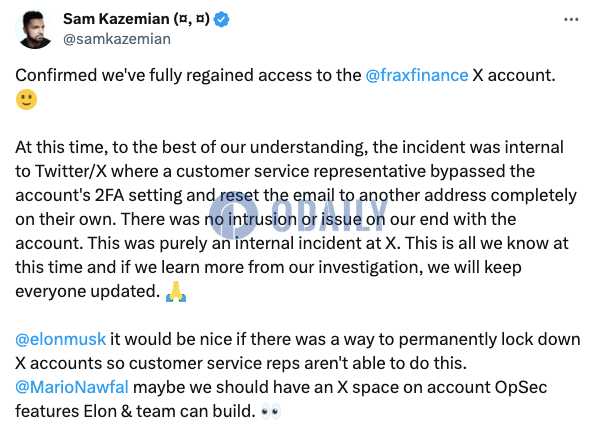Viewport: 597px width, 432px height.
Task: Click the praying hands emoji
Action: 176,292
